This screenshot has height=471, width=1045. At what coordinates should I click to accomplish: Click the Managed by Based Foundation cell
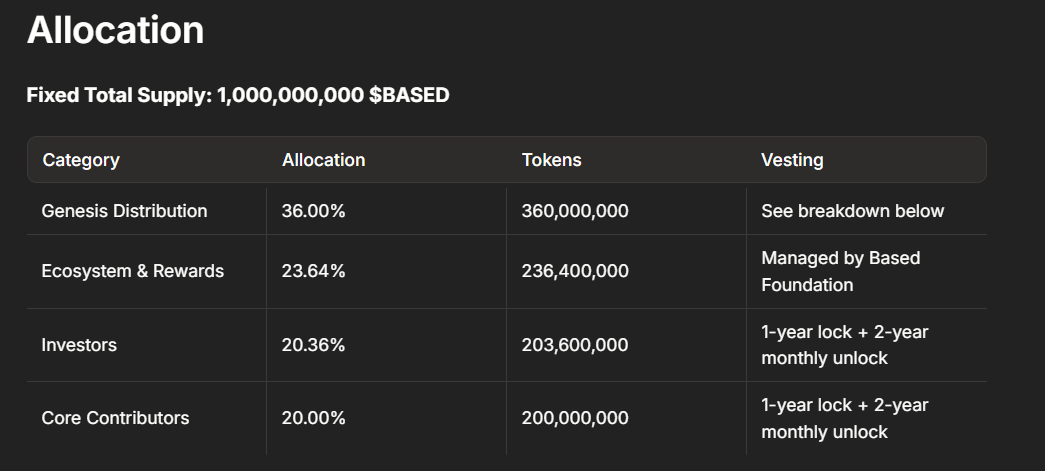point(840,271)
